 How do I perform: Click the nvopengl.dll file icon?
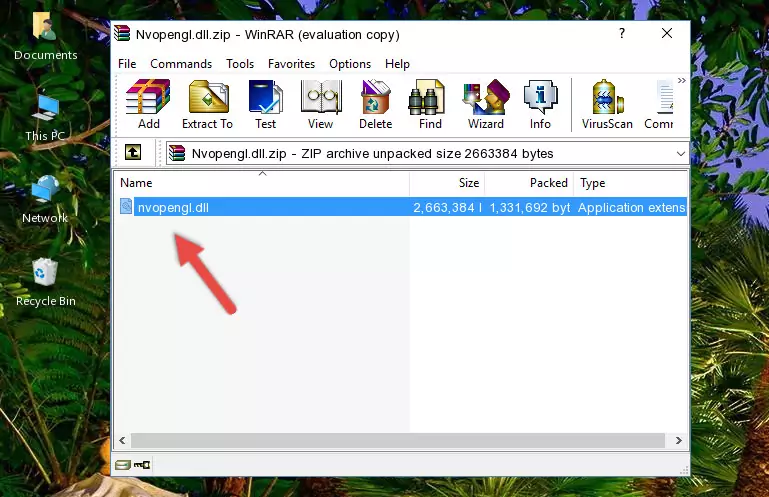pos(126,207)
